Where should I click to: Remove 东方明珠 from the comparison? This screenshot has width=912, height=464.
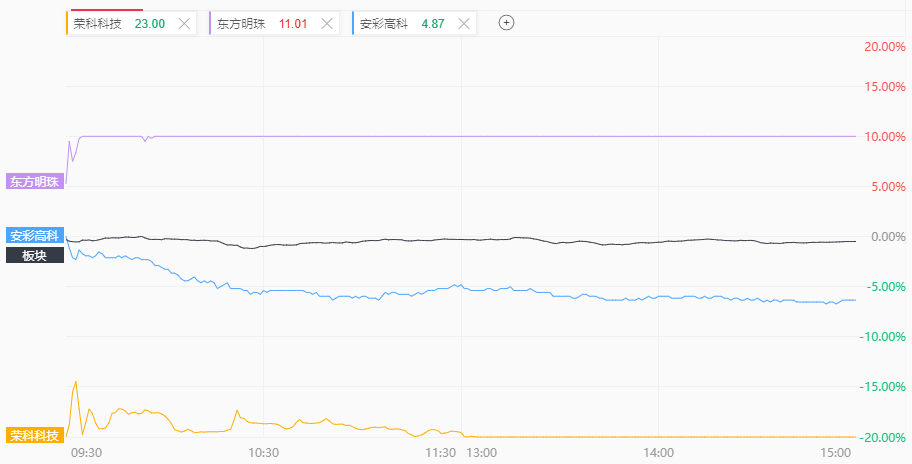(x=328, y=23)
